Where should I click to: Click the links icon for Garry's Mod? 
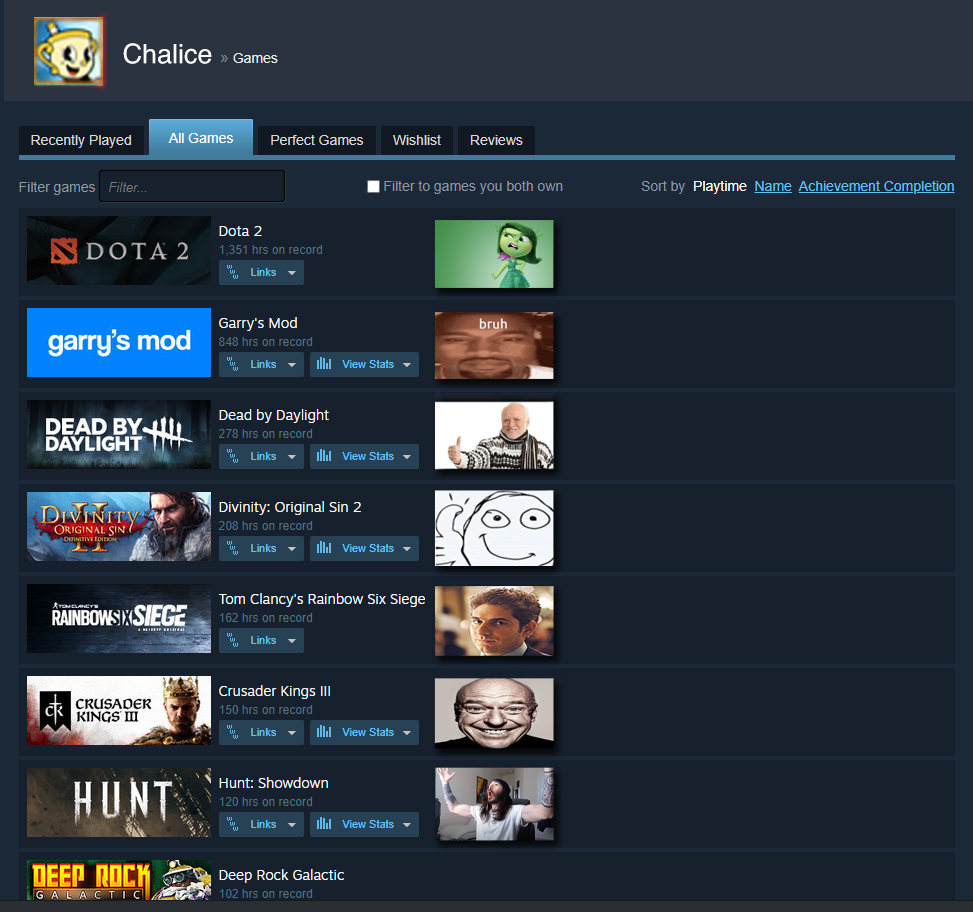pyautogui.click(x=233, y=364)
